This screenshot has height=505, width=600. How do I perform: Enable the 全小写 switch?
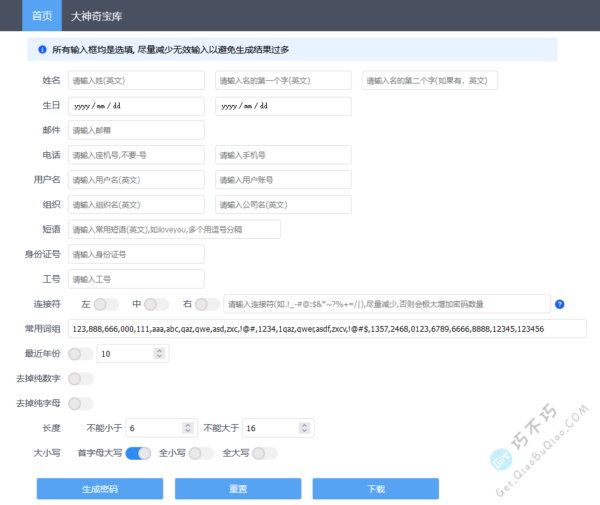[x=201, y=453]
